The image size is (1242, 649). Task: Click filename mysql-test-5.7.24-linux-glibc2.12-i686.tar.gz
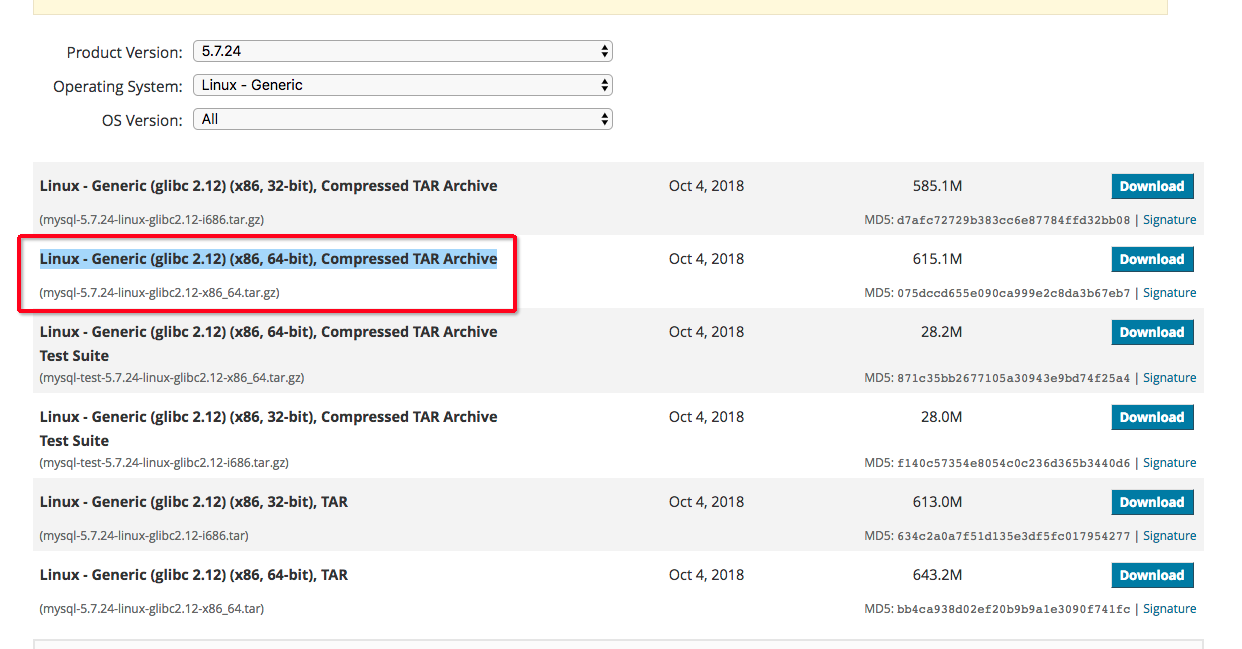pos(165,463)
